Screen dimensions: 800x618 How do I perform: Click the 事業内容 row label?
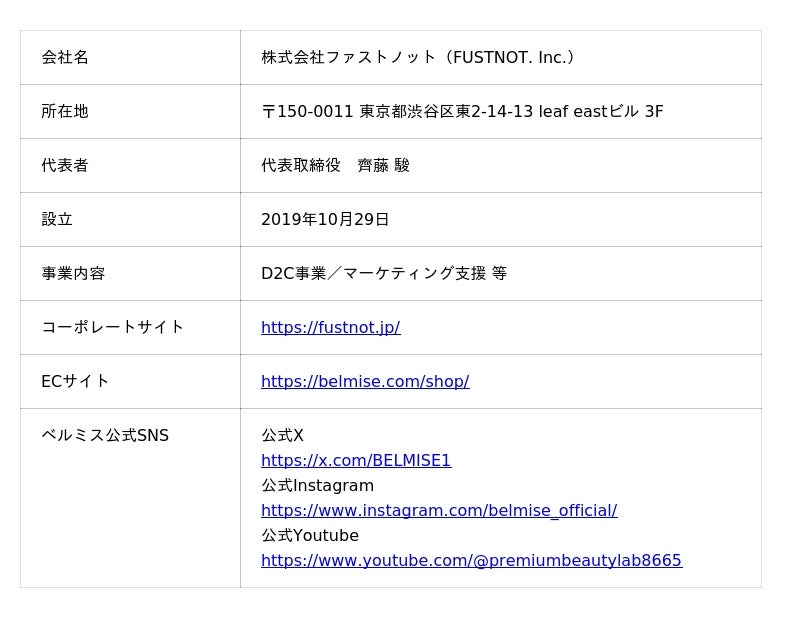[73, 273]
